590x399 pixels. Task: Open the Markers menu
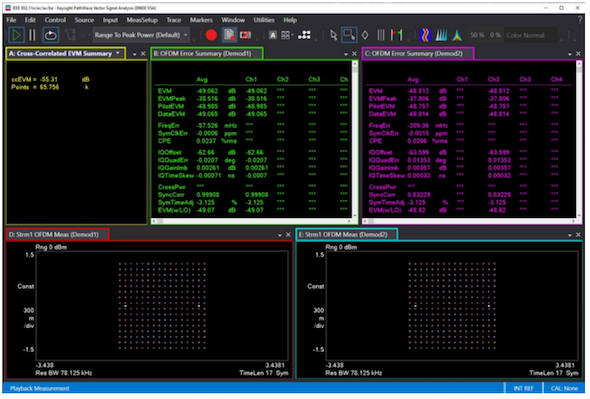click(201, 20)
